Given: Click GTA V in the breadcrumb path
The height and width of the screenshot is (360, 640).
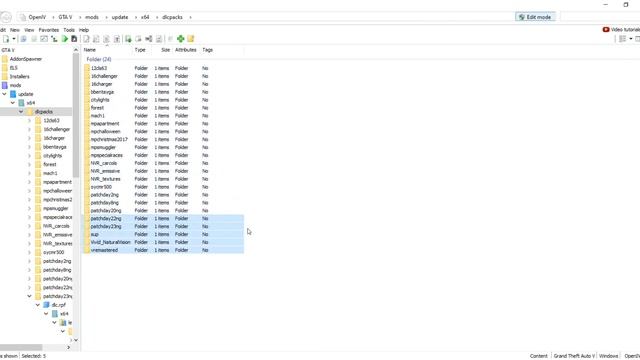Looking at the screenshot, I should click(65, 17).
